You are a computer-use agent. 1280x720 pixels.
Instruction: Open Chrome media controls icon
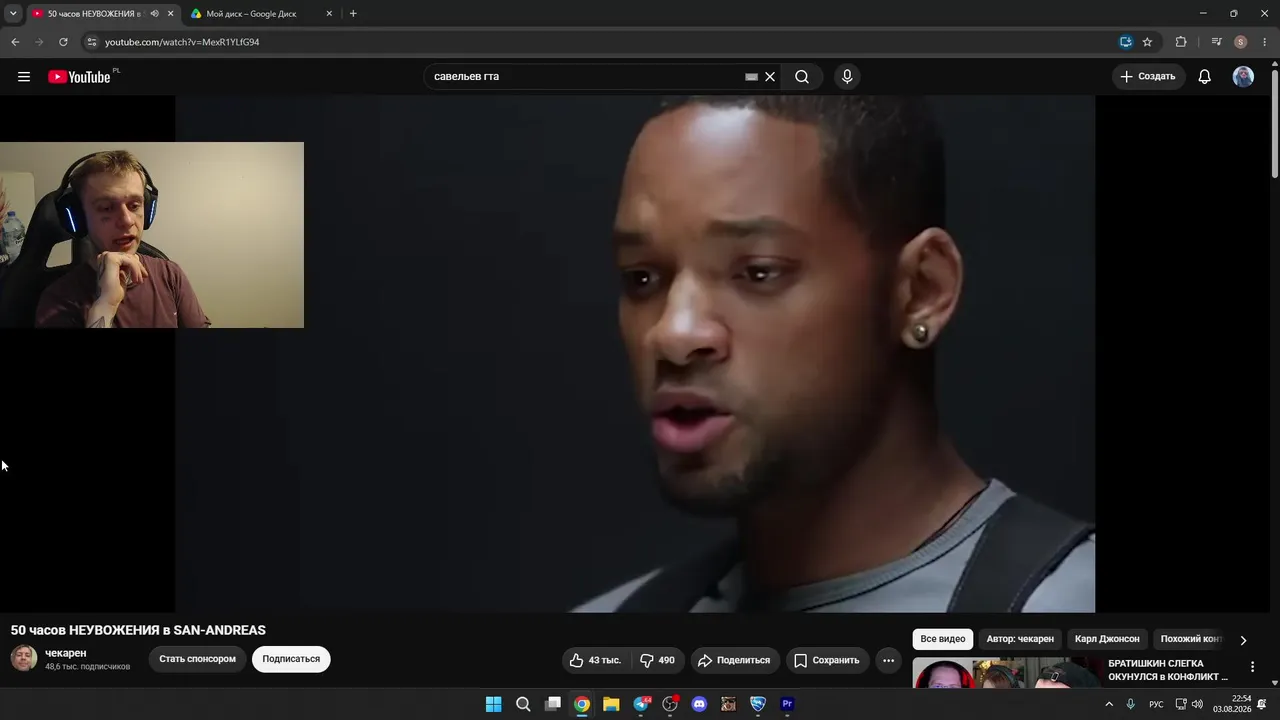pos(1216,42)
